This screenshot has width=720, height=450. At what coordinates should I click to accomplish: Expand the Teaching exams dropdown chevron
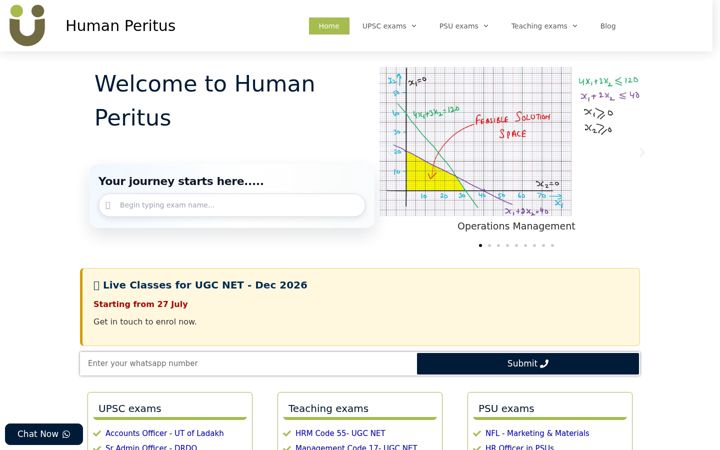pos(574,26)
